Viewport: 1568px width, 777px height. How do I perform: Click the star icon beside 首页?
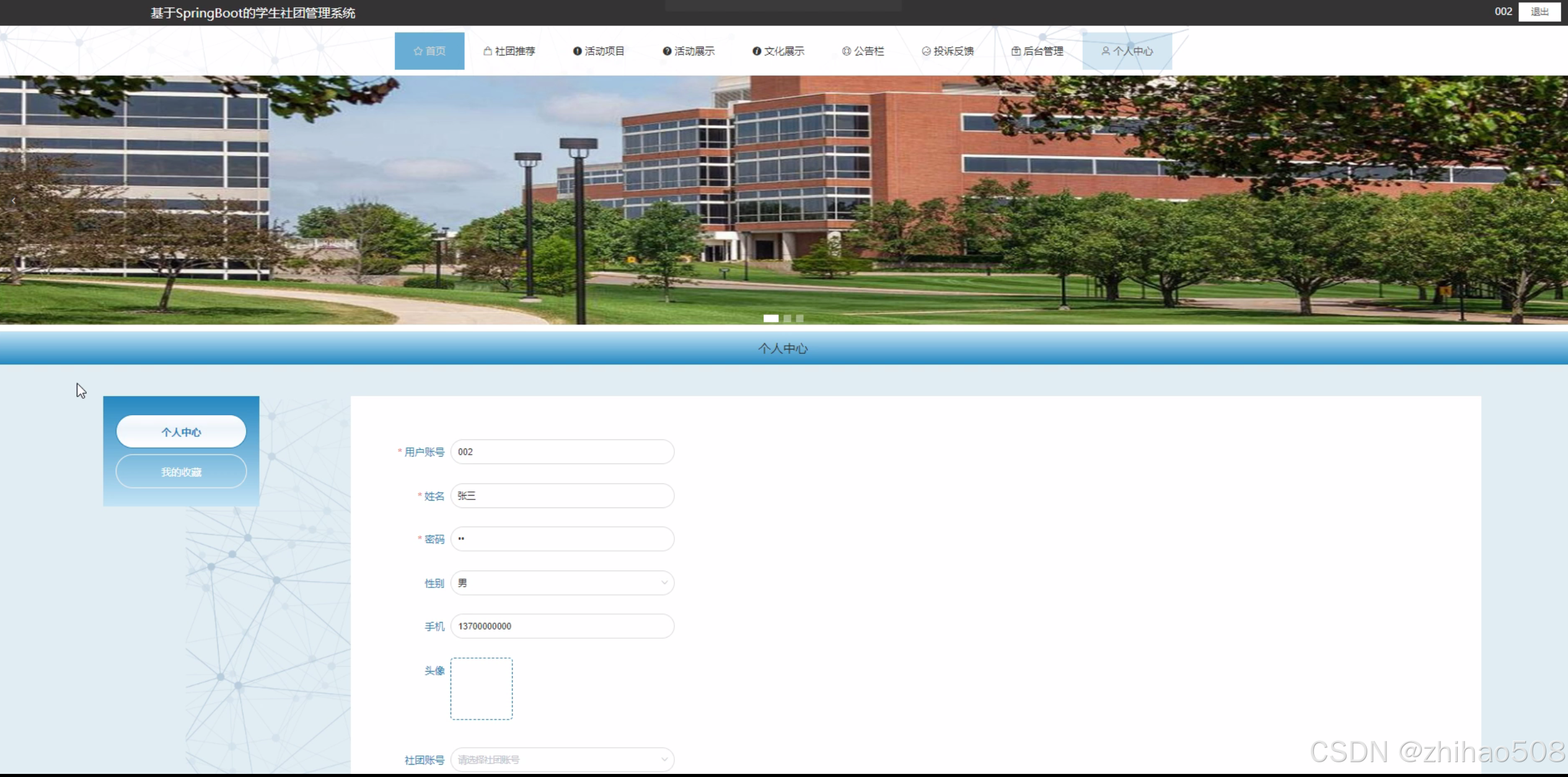point(418,51)
